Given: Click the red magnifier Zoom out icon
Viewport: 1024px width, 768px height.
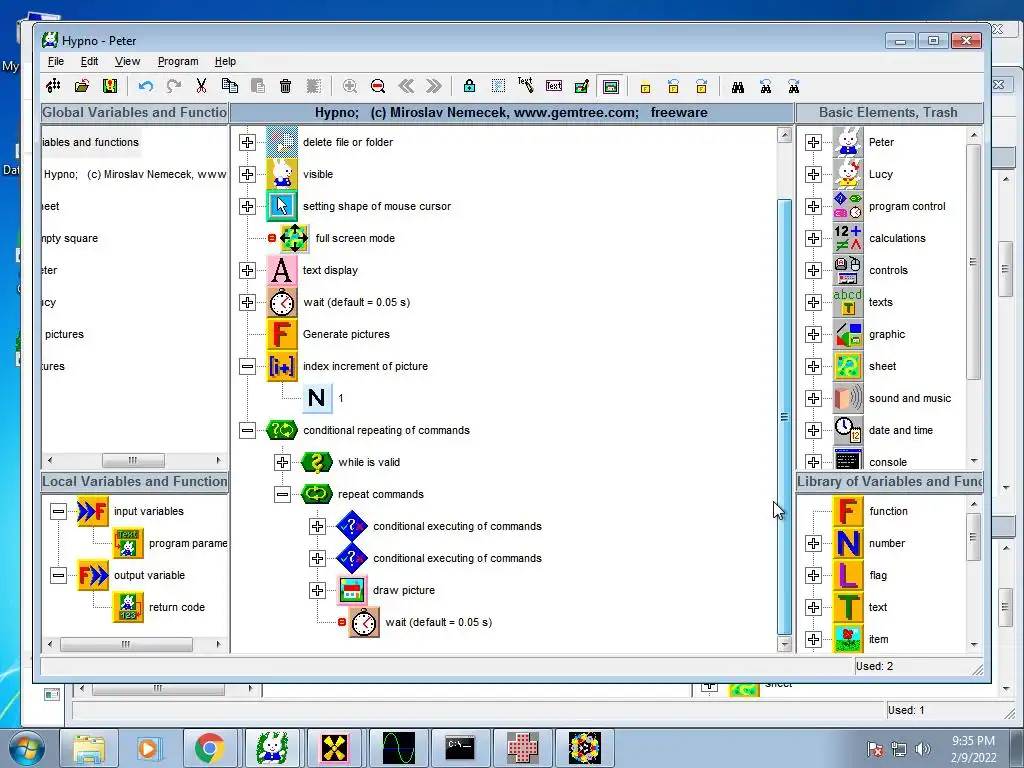Looking at the screenshot, I should [x=377, y=86].
